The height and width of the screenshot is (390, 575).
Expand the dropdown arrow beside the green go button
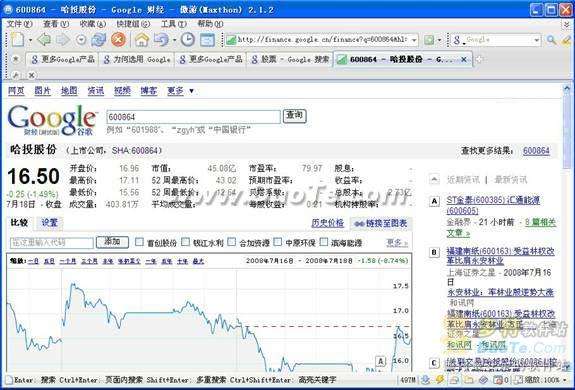tap(439, 40)
